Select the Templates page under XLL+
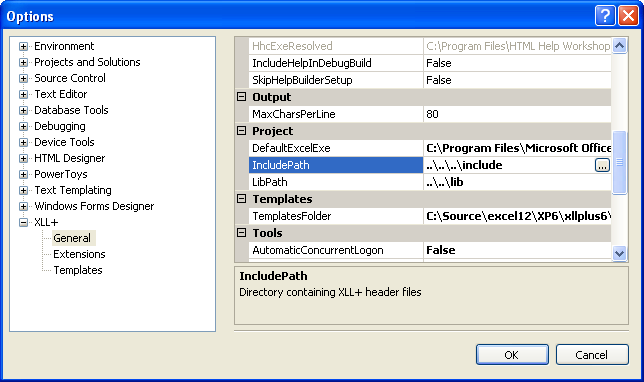 point(78,270)
